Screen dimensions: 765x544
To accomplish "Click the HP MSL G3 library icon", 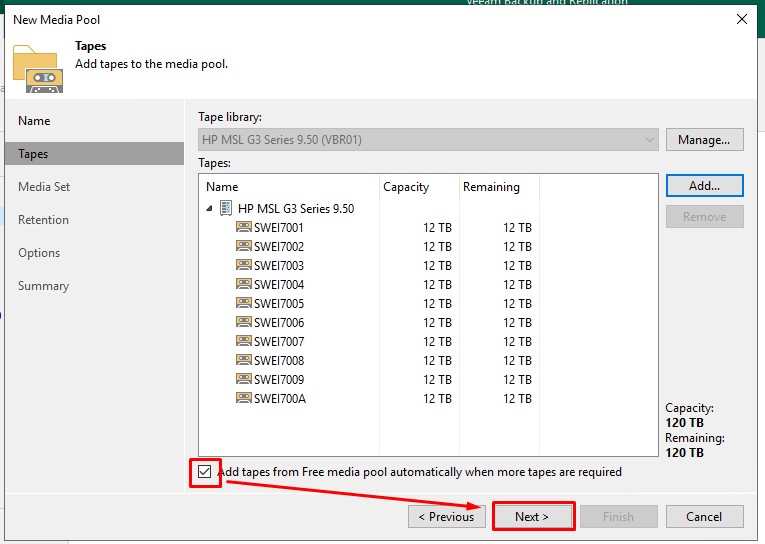I will (226, 208).
